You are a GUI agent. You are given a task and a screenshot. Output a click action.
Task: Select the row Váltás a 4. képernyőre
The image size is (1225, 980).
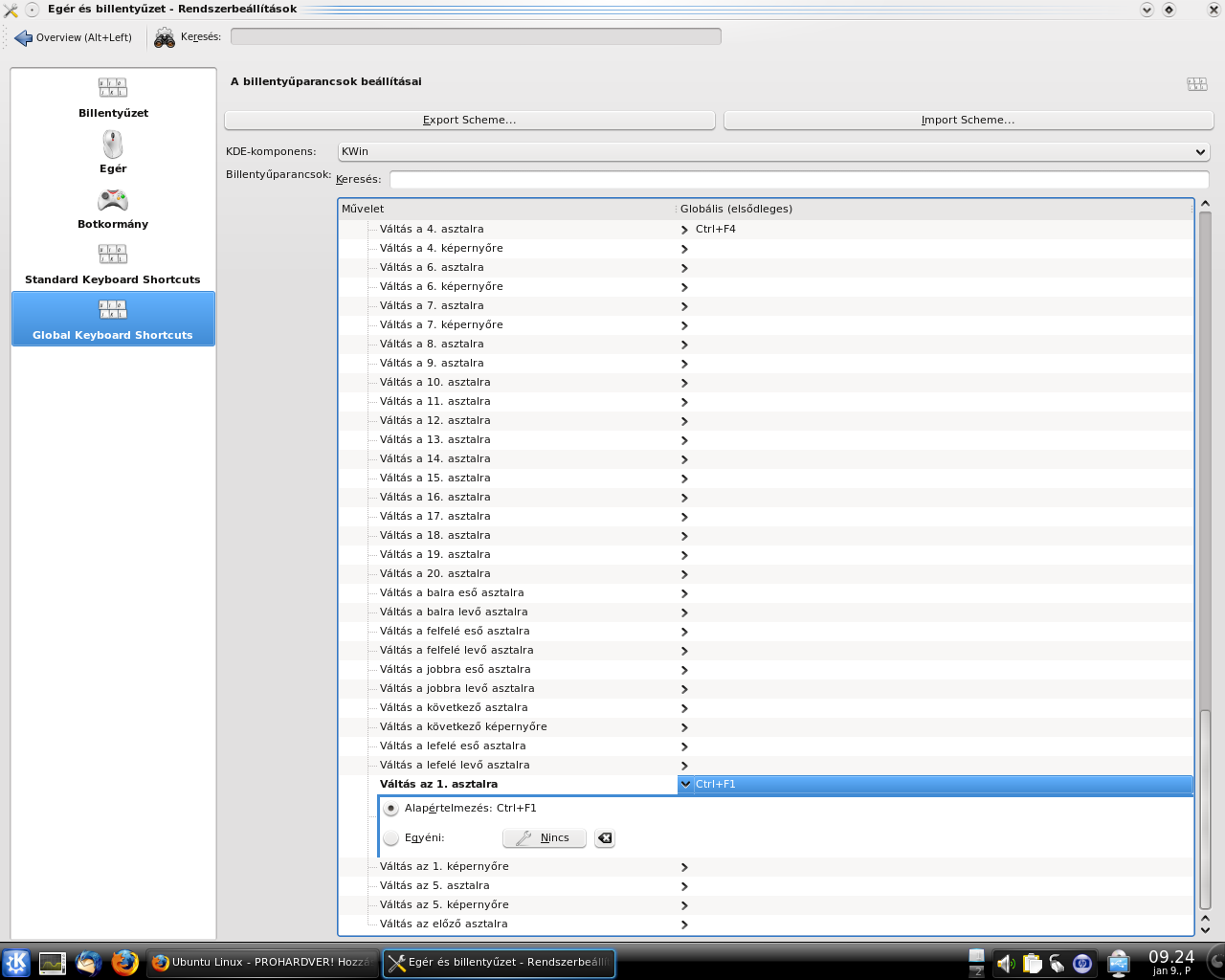[x=766, y=249]
